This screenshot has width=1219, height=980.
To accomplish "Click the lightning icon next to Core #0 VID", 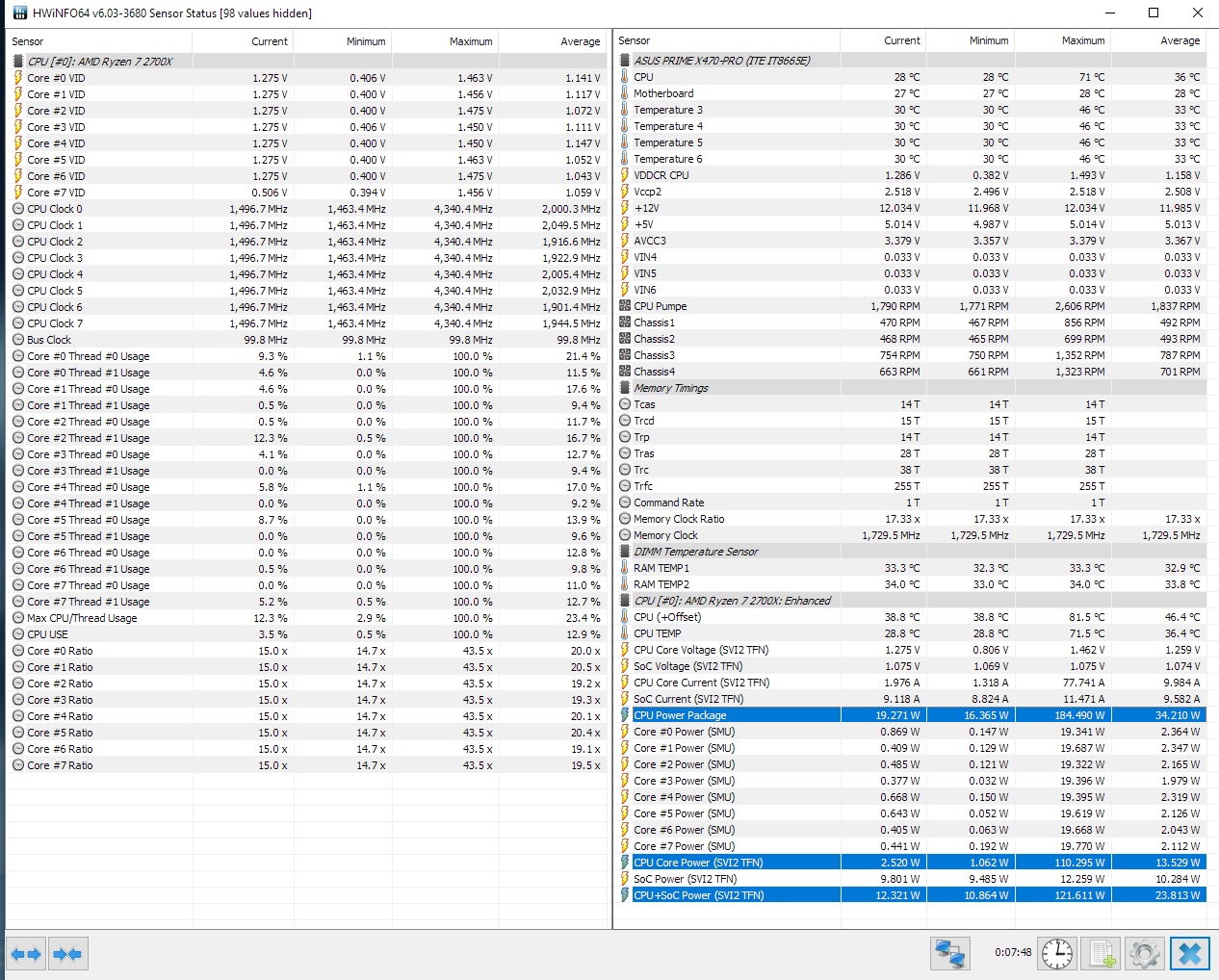I will [18, 78].
